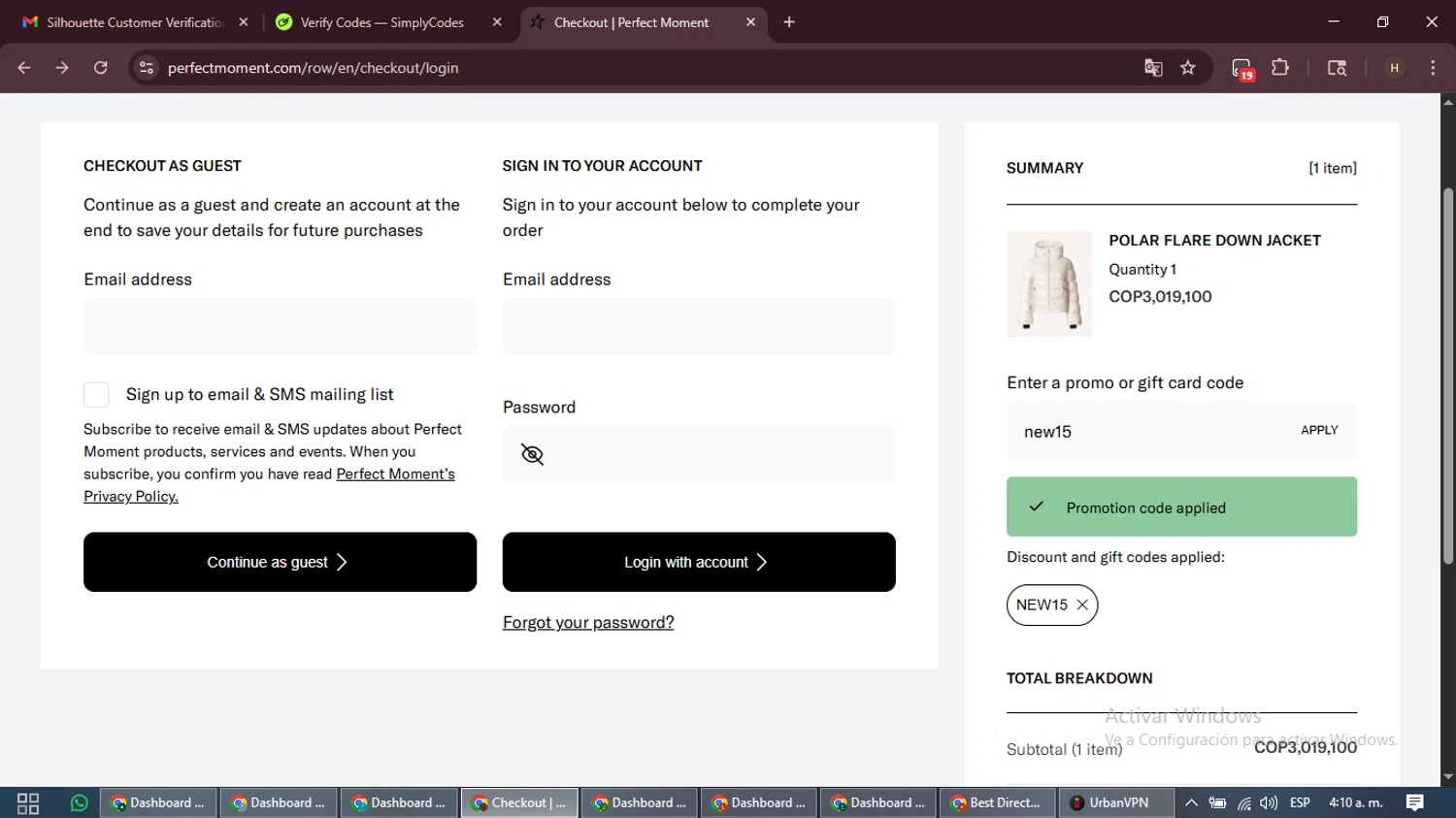Click the volume speaker tray icon
This screenshot has height=818, width=1456.
click(x=1269, y=803)
